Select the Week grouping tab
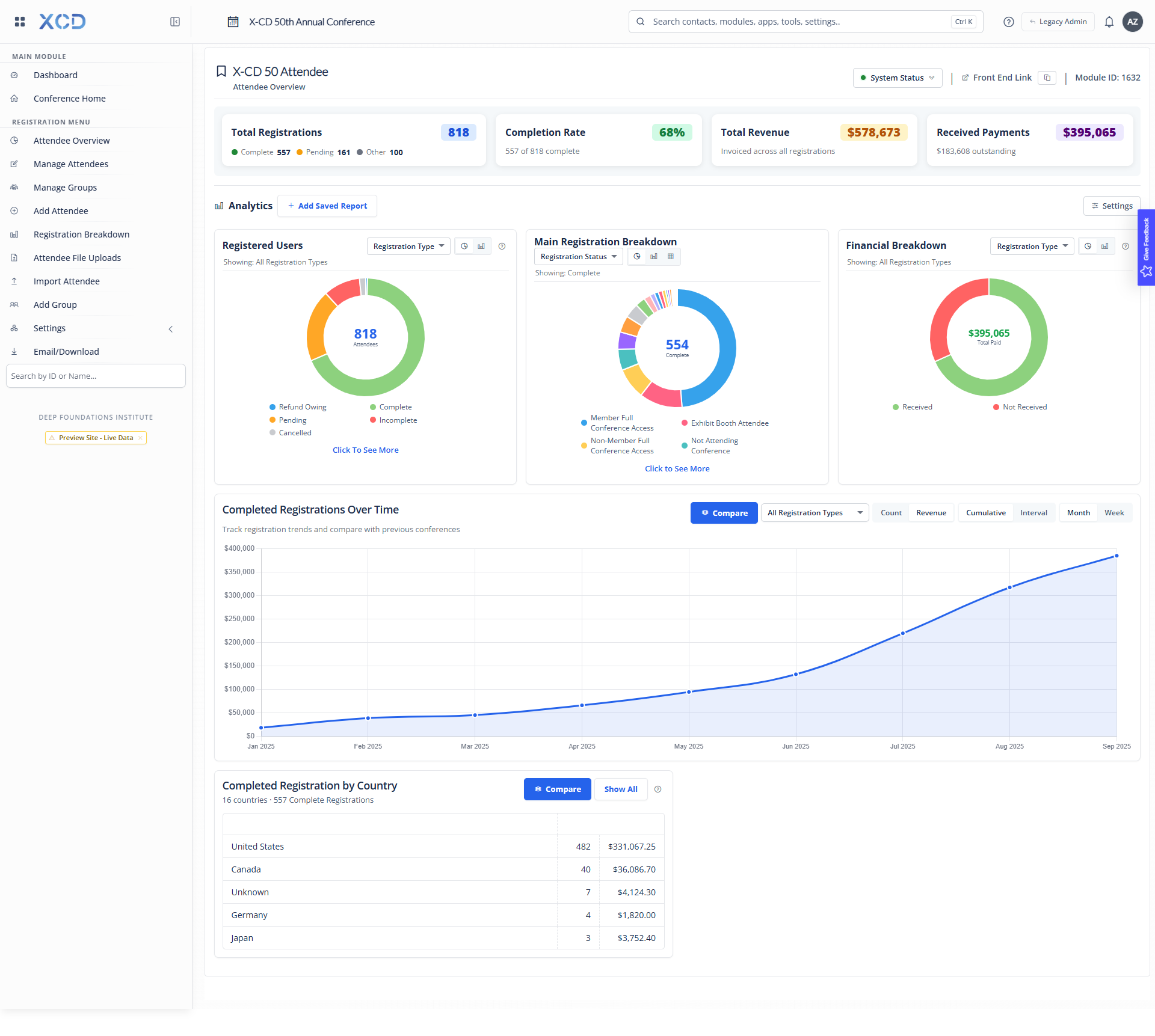 pos(1114,513)
